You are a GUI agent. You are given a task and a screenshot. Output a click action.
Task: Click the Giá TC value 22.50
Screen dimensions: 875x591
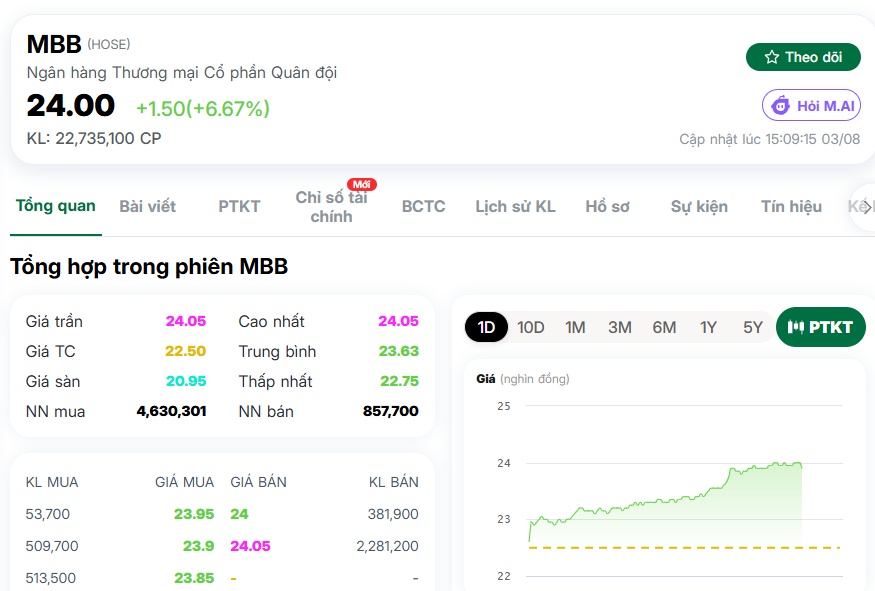click(185, 351)
